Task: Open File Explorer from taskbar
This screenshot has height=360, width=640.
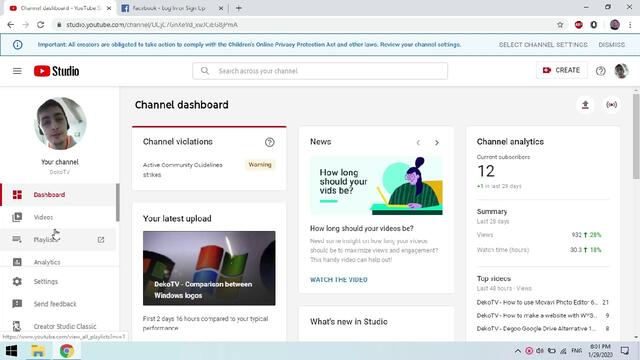Action: (38, 351)
